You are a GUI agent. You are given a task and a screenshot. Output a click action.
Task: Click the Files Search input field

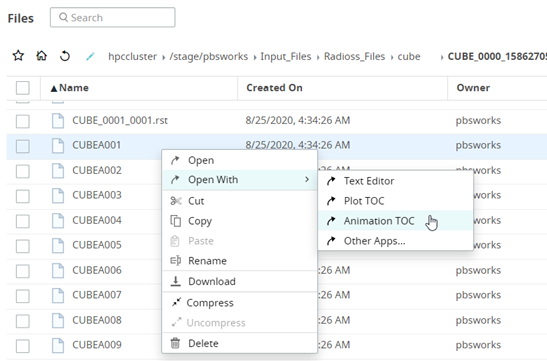point(113,17)
